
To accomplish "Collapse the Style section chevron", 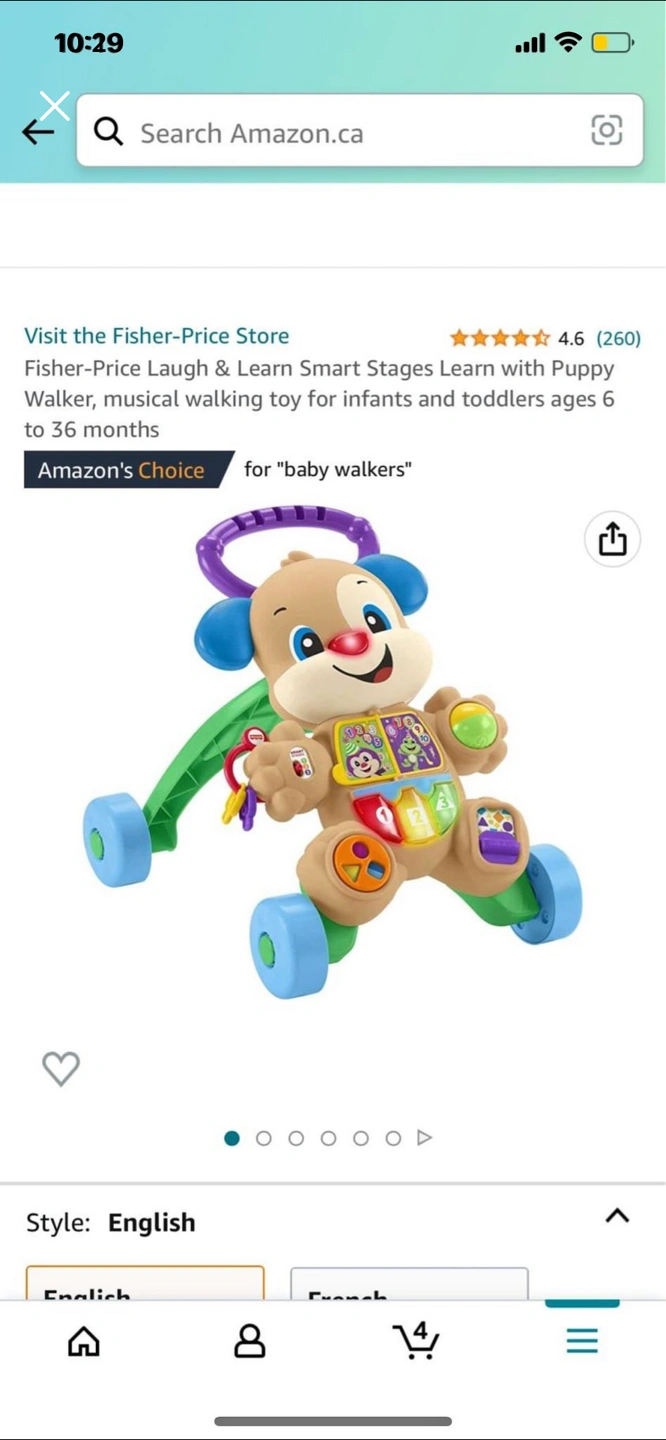I will click(617, 1216).
